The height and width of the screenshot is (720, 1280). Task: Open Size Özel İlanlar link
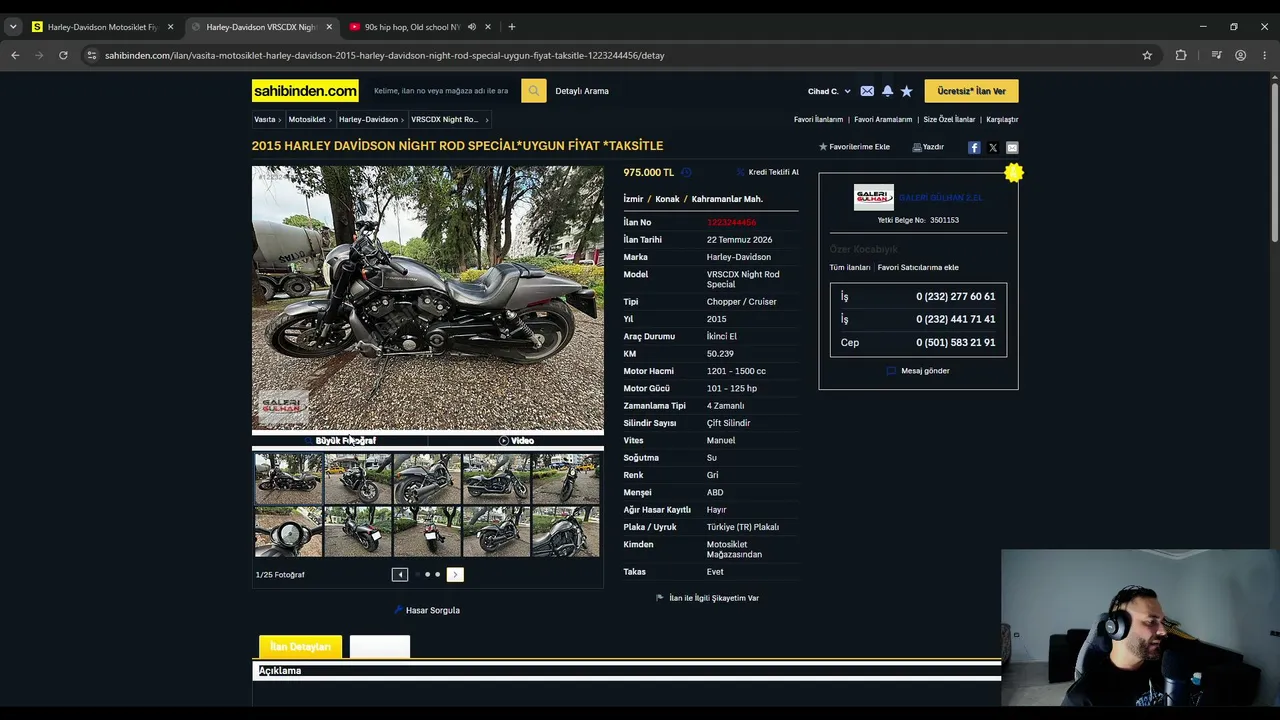click(x=949, y=119)
